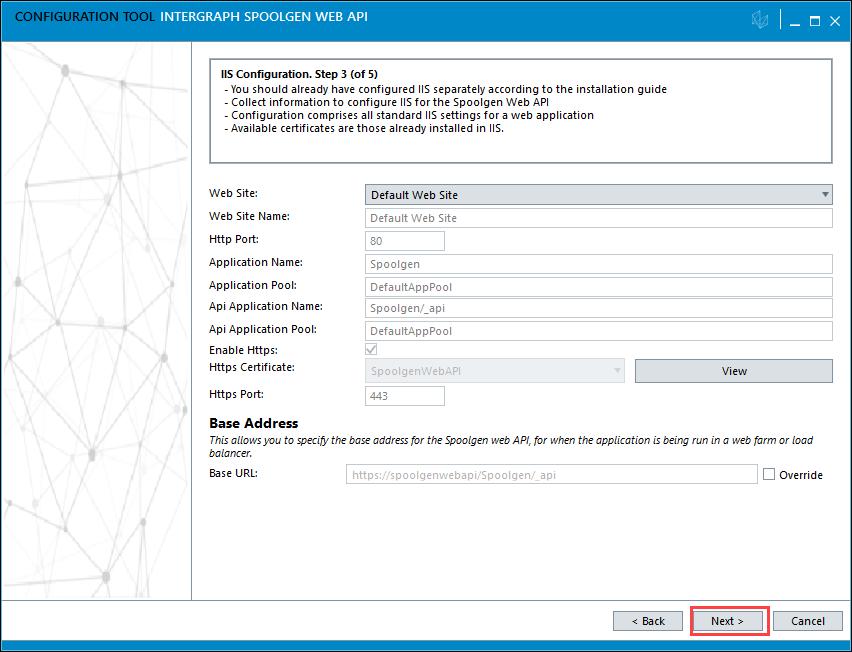The width and height of the screenshot is (852, 652).
Task: Click View to inspect the certificate
Action: (x=733, y=371)
